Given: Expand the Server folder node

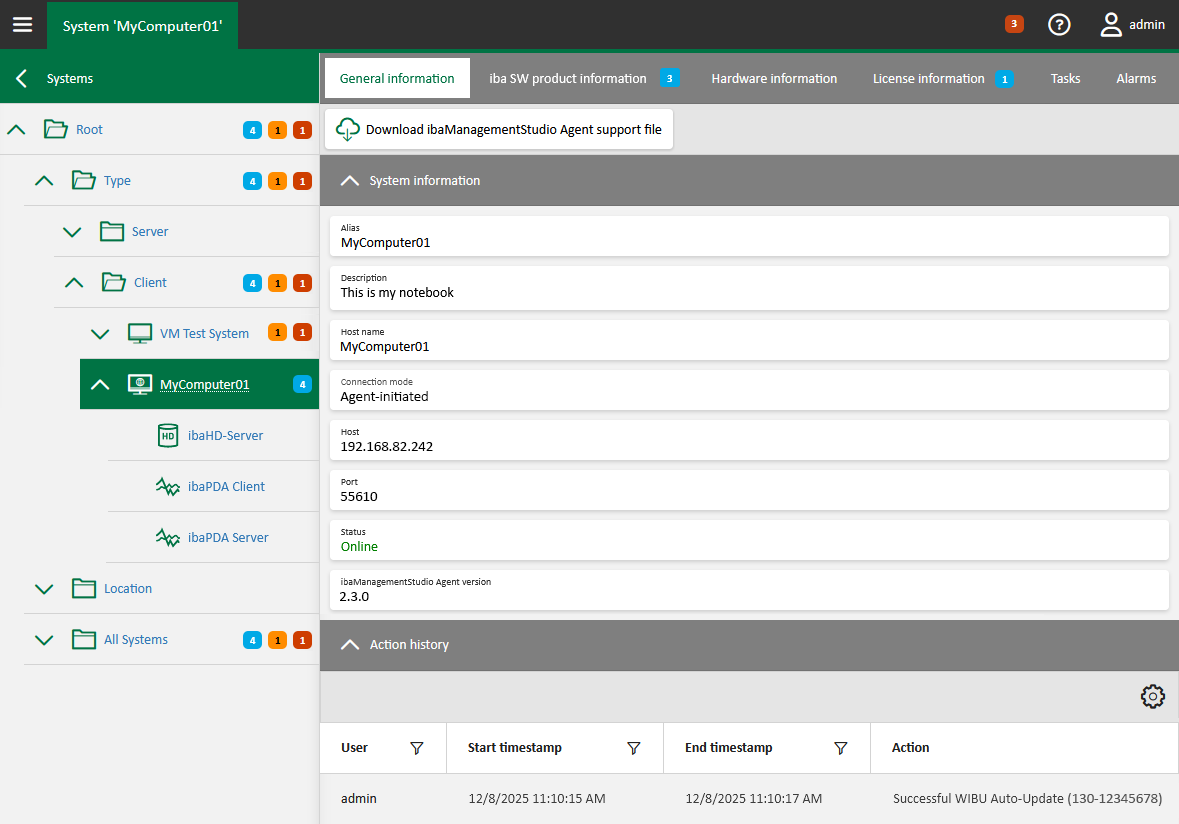Looking at the screenshot, I should [72, 232].
